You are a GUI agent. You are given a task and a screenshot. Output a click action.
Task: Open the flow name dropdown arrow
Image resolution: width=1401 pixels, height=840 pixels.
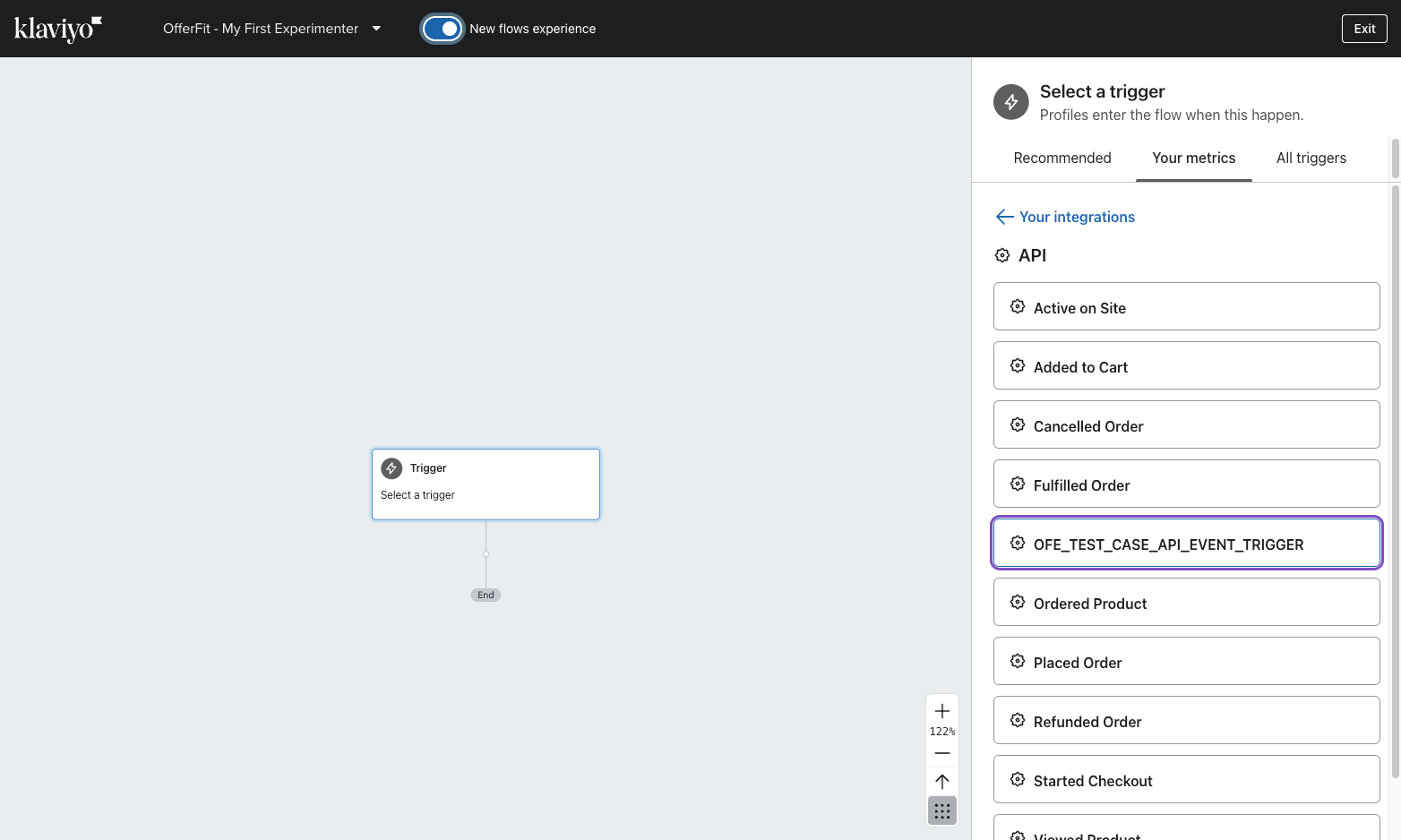point(376,29)
